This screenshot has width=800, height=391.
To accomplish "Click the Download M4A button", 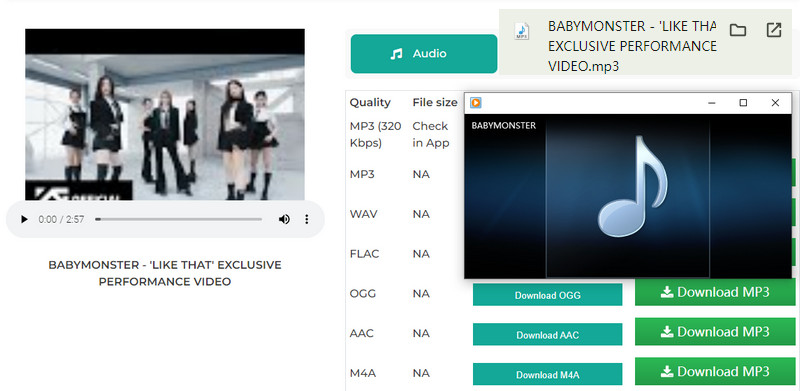I will pos(547,375).
